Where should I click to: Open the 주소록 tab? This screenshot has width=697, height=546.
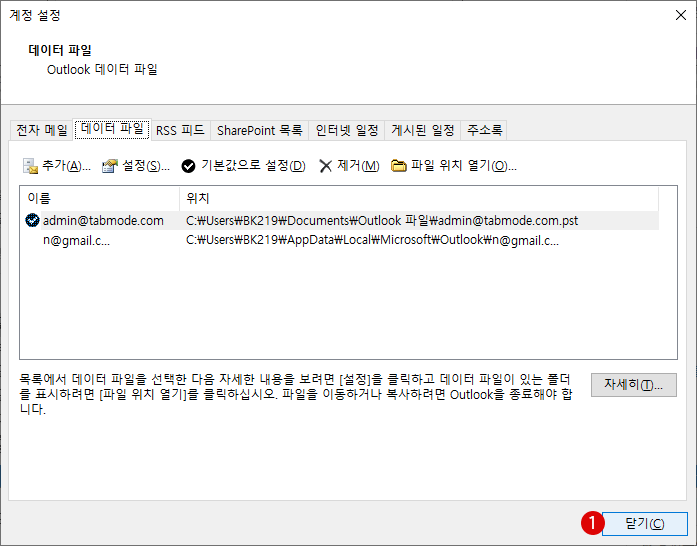484,130
